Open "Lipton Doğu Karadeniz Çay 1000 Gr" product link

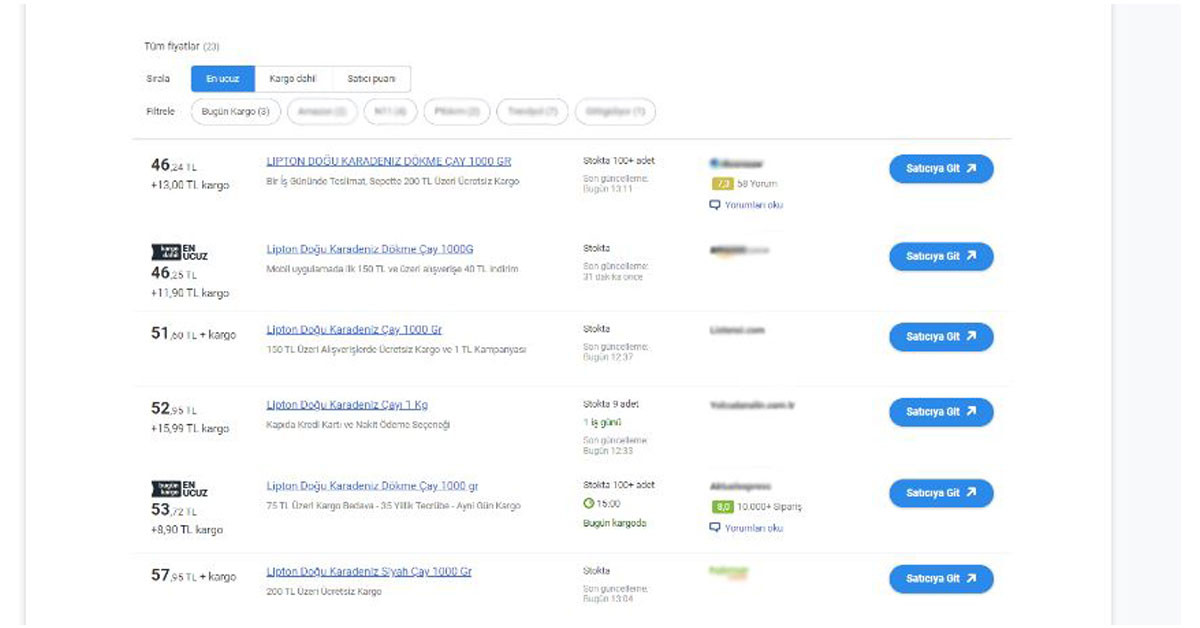354,329
